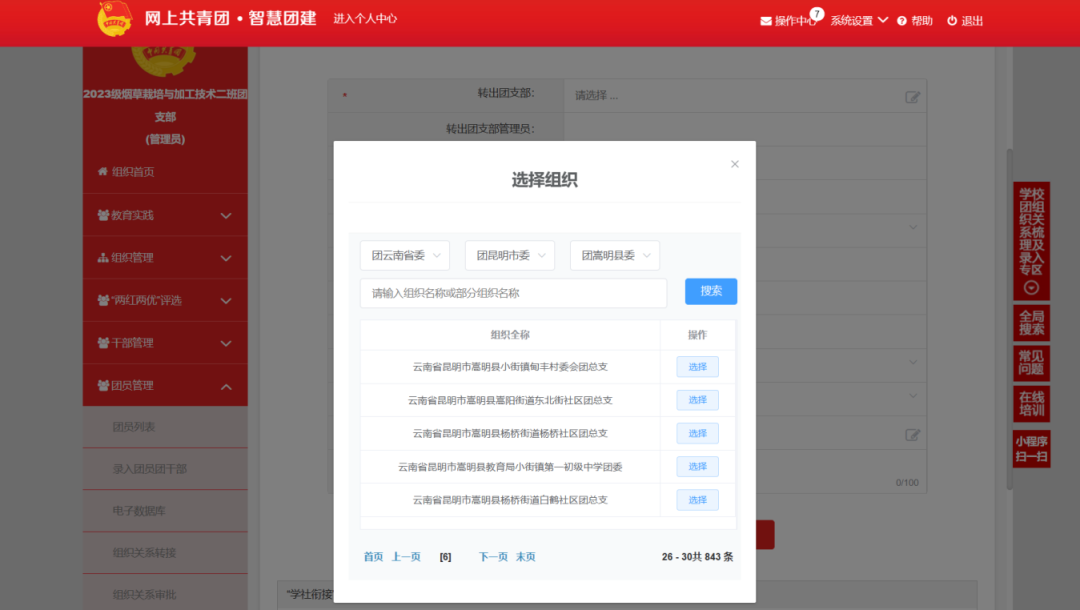This screenshot has height=610, width=1080.
Task: Click the page vertical scrollbar
Action: tap(1010, 318)
